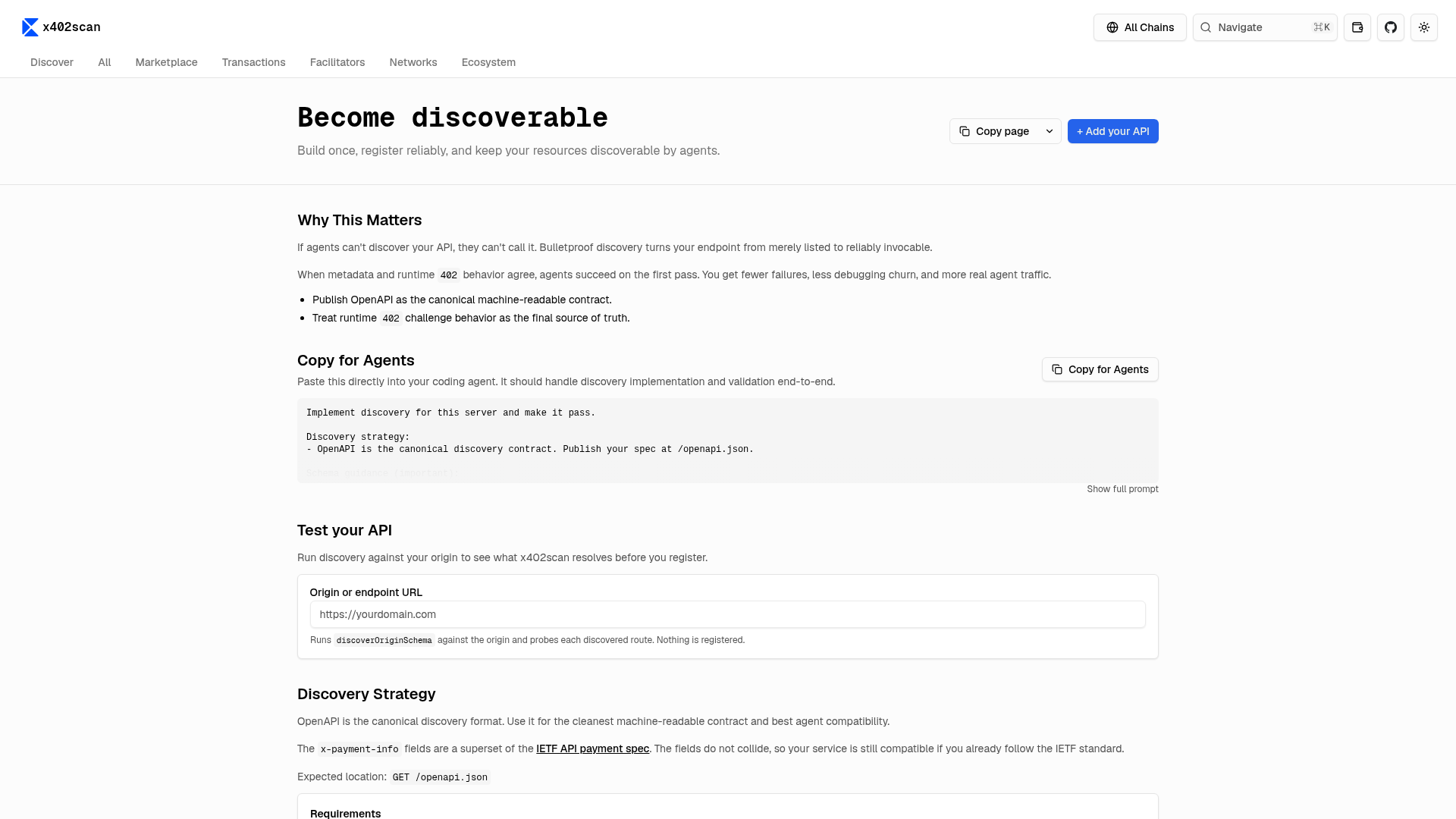Image resolution: width=1456 pixels, height=819 pixels.
Task: Click the Discover navigation tab
Action: (52, 62)
